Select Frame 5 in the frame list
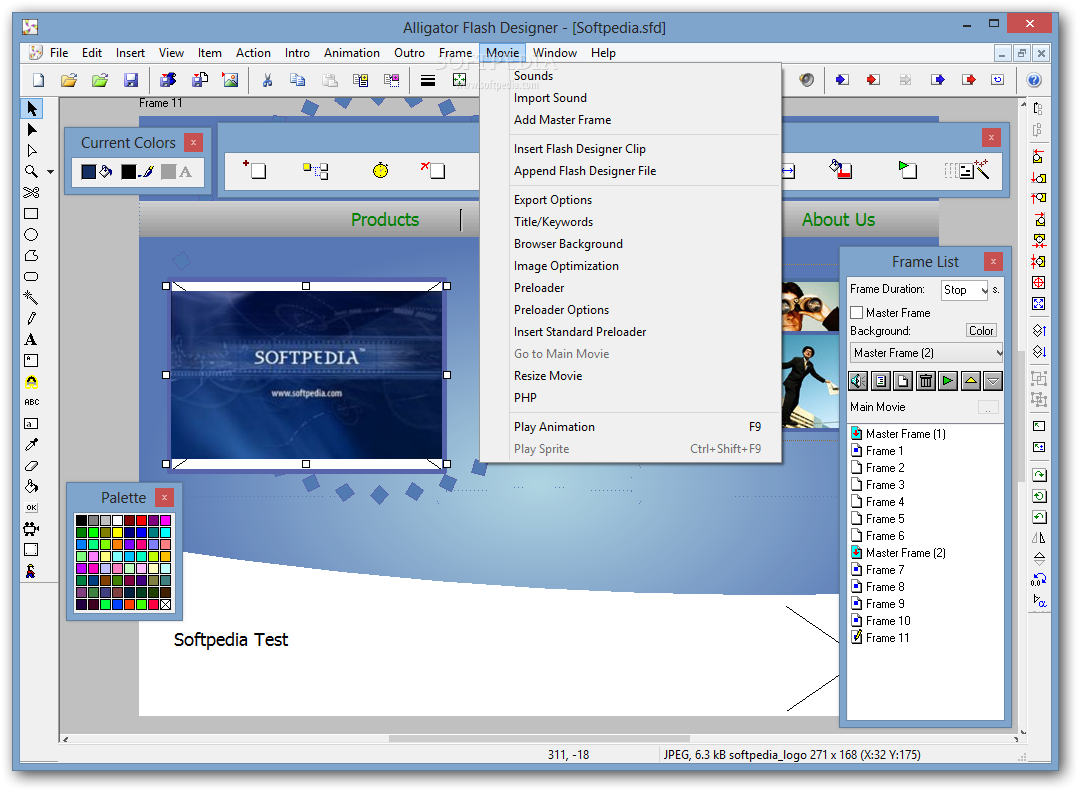 click(x=884, y=519)
